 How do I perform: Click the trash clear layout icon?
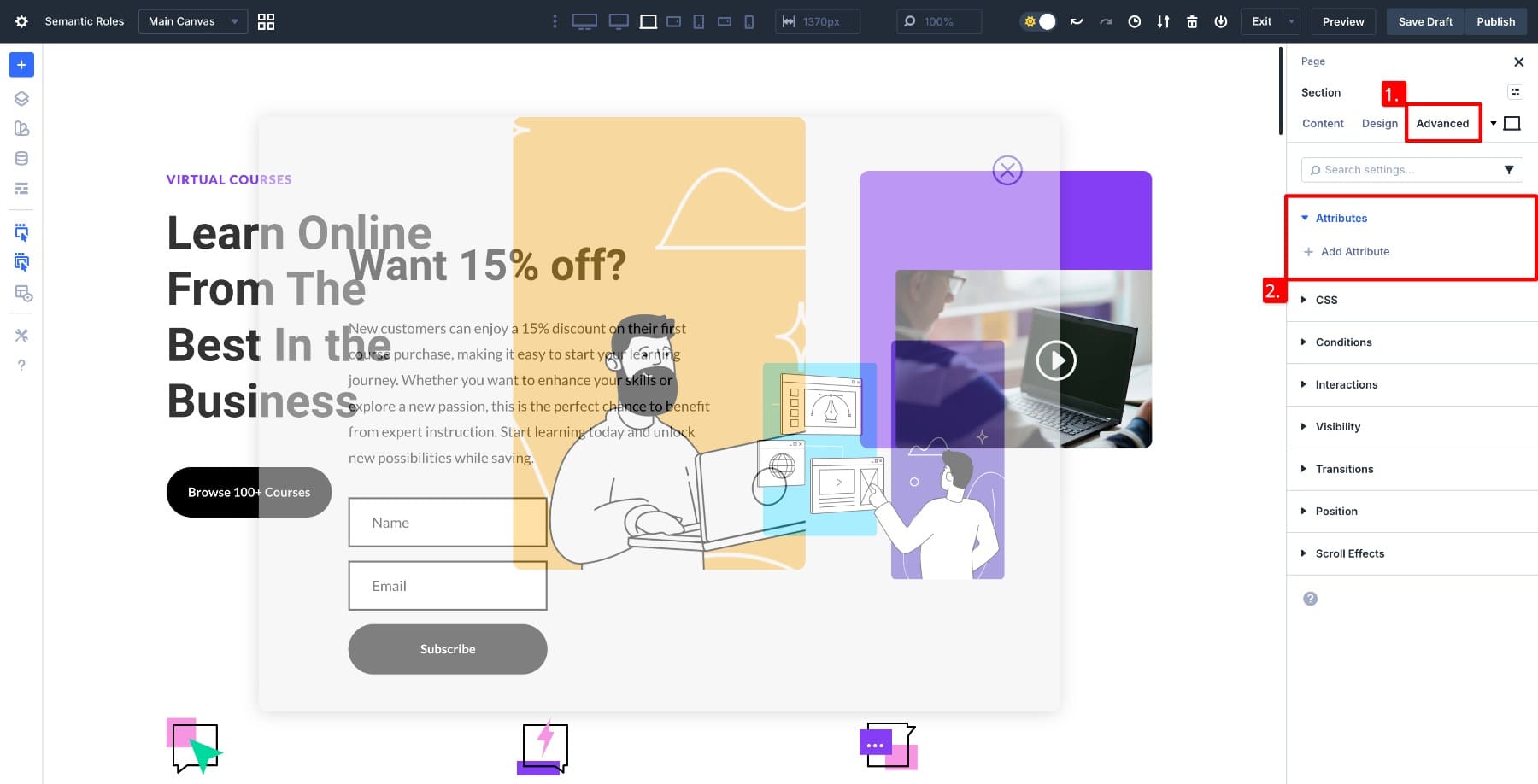[1192, 21]
